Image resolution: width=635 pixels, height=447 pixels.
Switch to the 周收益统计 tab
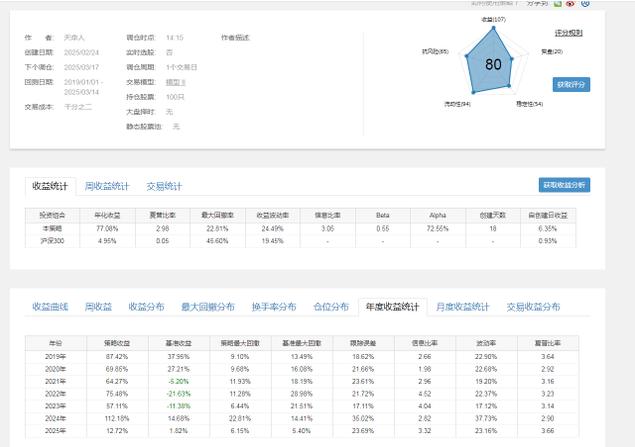point(107,185)
